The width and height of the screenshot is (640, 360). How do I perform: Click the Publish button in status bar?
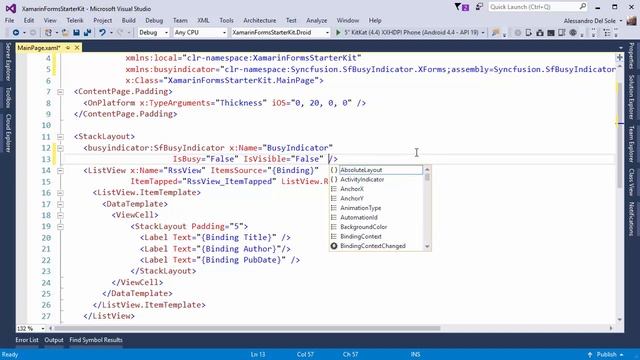point(606,354)
